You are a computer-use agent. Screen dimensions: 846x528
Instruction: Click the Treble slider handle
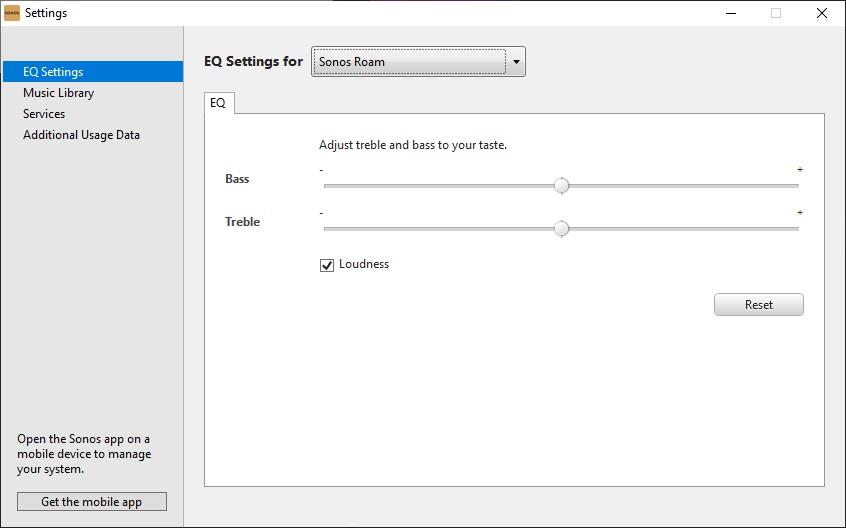[x=561, y=229]
